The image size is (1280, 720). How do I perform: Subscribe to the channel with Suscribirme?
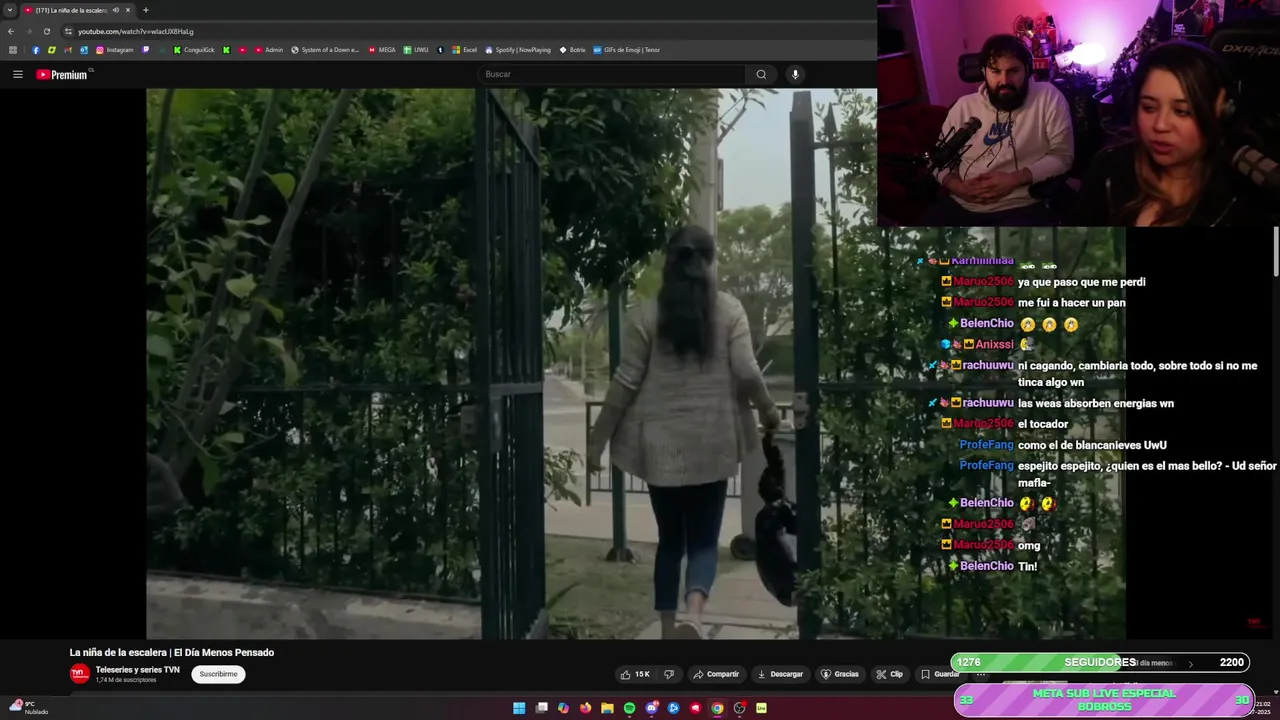point(218,674)
